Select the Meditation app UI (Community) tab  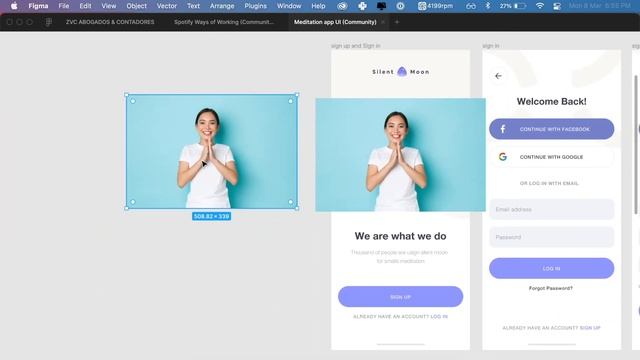[x=335, y=22]
